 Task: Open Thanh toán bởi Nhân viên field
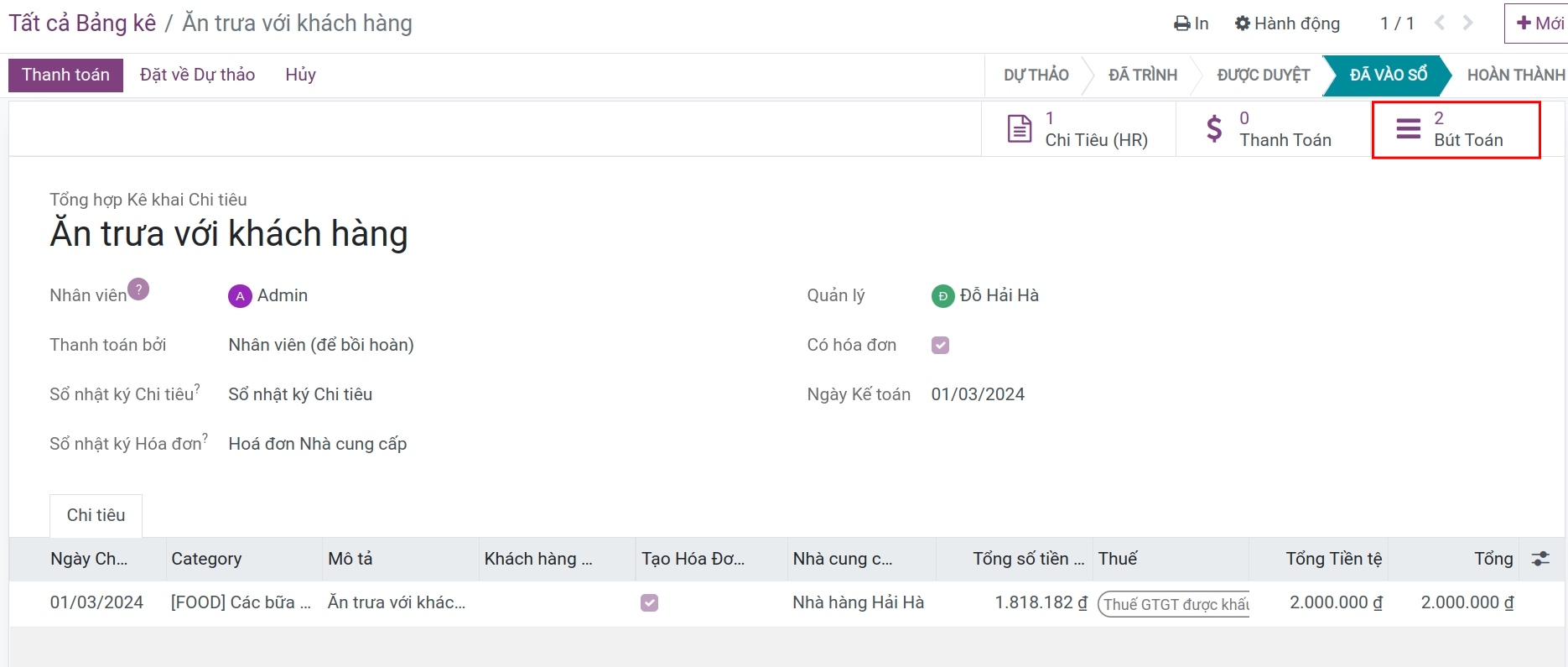click(x=321, y=346)
